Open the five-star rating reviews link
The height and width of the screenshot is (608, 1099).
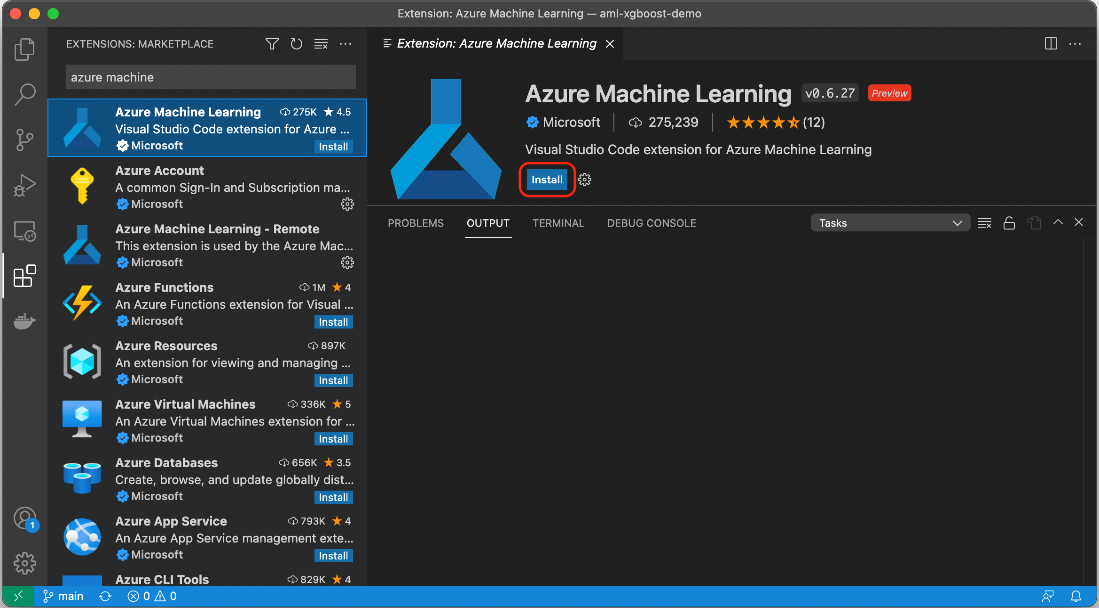(775, 122)
